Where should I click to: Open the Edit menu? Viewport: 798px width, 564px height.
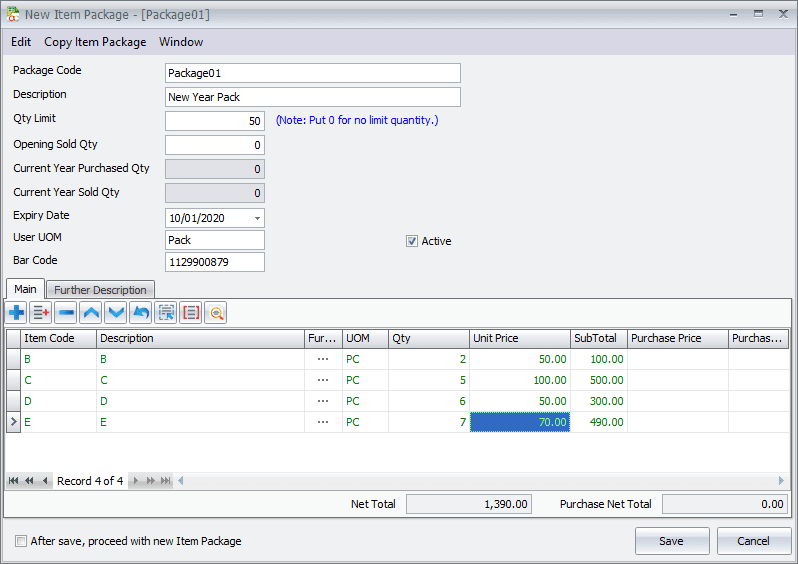pyautogui.click(x=21, y=42)
